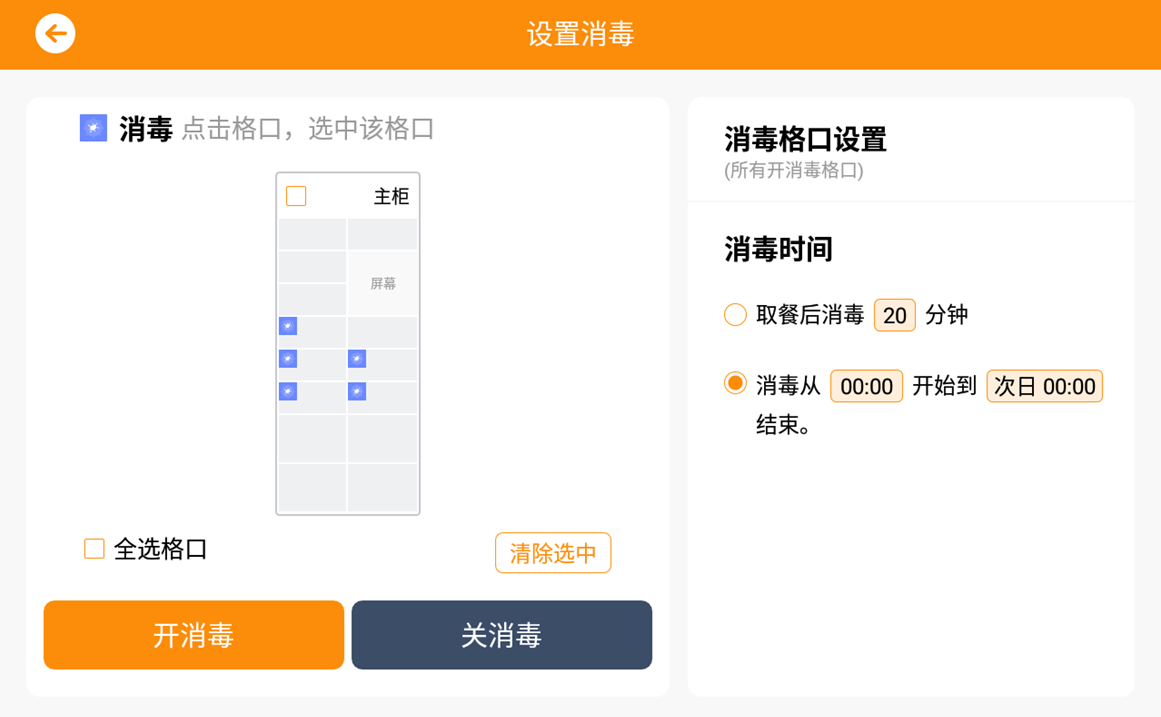Select the upper right-column disinfecting compartment
The image size is (1161, 717).
click(x=382, y=365)
